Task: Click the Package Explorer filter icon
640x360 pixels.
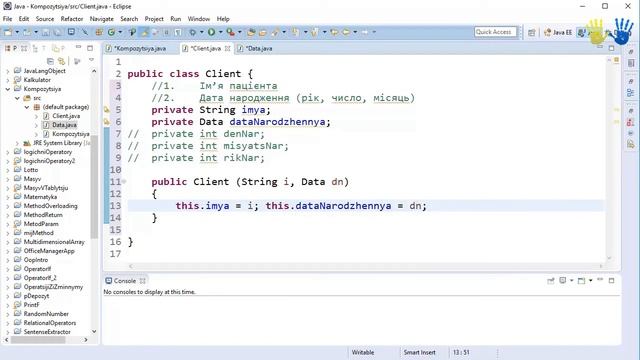Action: point(77,61)
